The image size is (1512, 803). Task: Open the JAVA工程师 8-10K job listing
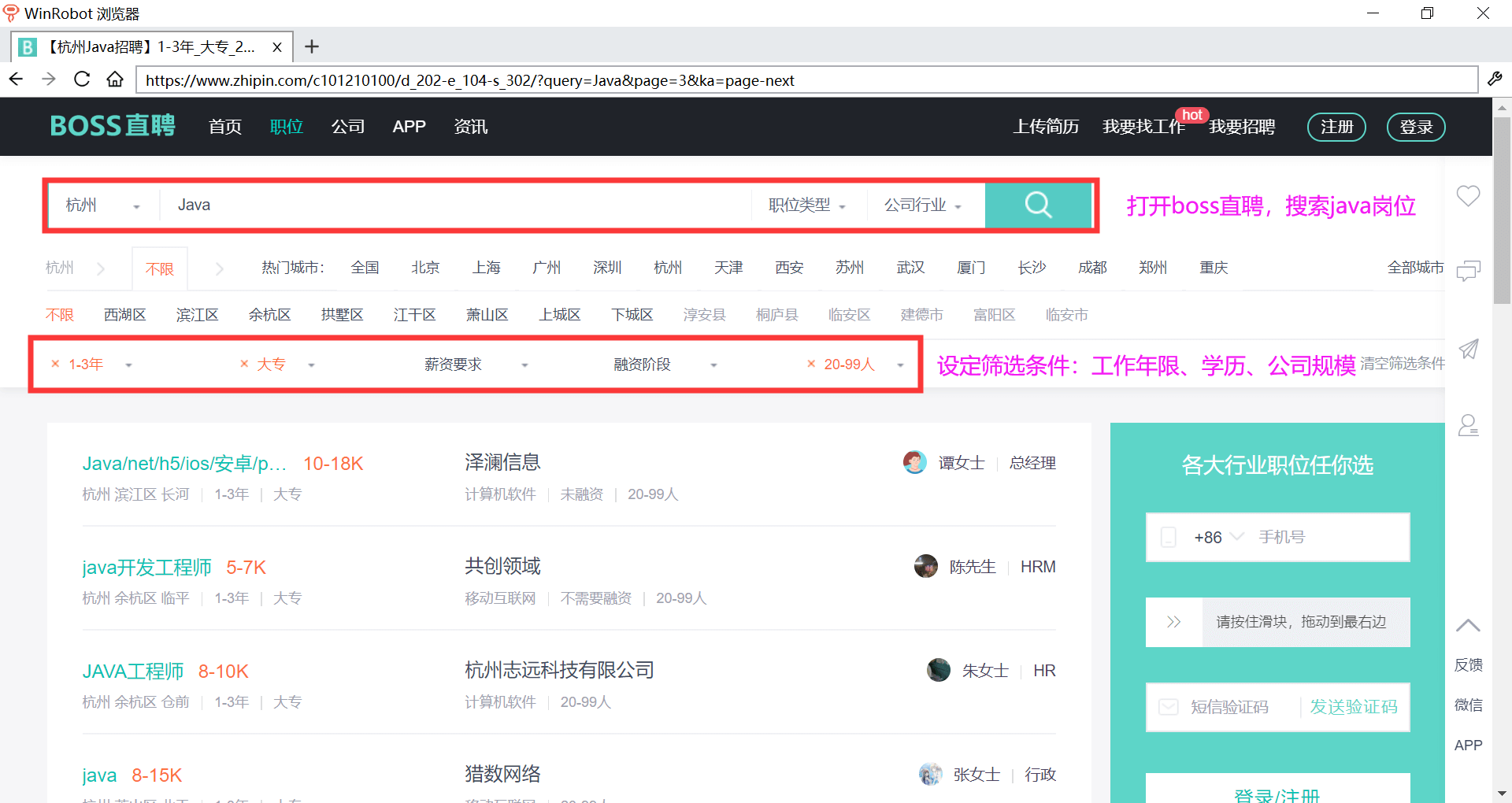133,672
